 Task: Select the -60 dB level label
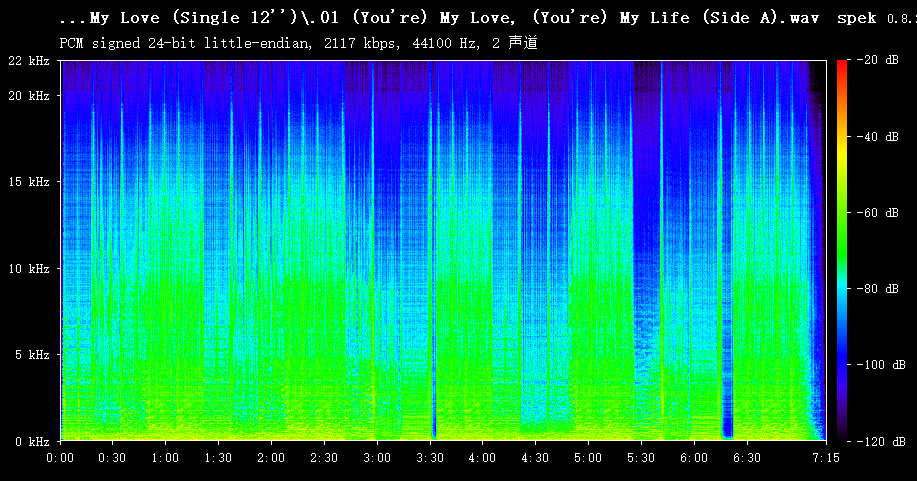[877, 213]
